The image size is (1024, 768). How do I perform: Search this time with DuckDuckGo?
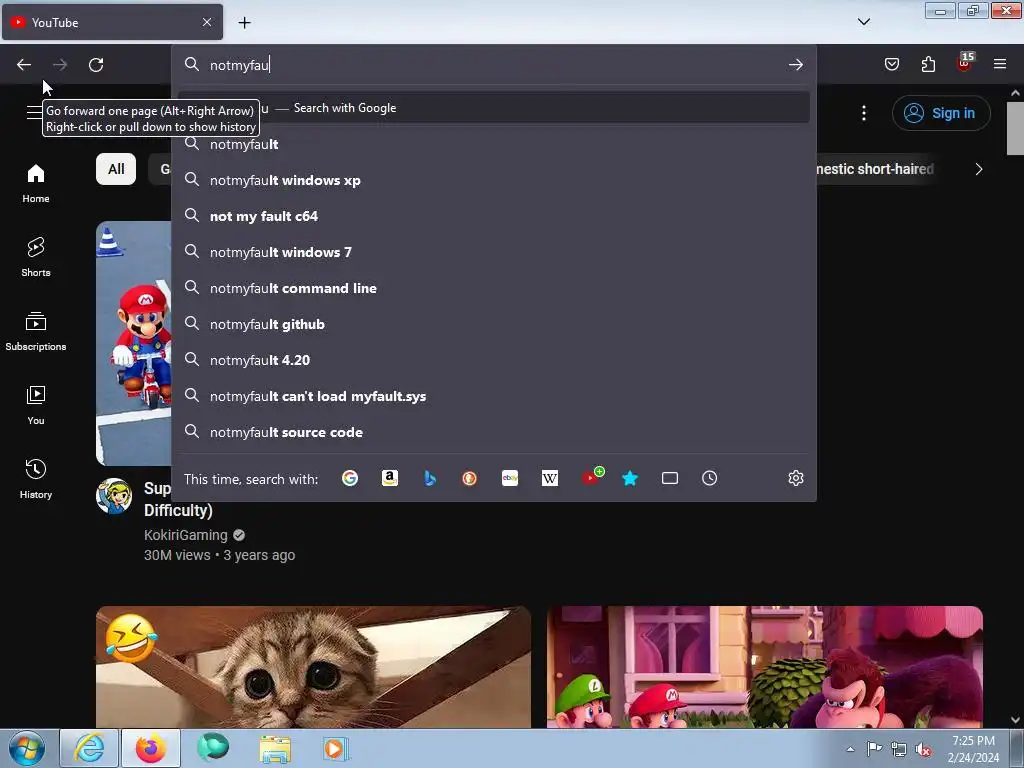[x=470, y=479]
